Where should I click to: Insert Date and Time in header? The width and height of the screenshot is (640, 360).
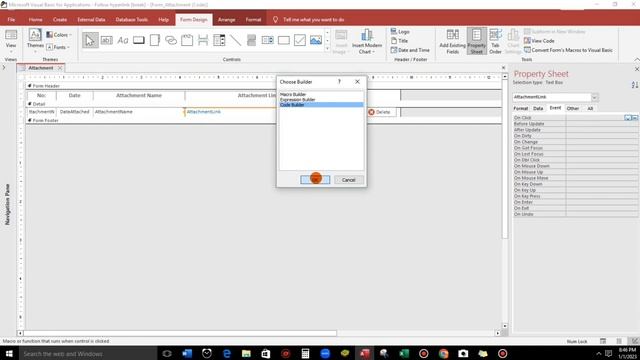tap(410, 50)
